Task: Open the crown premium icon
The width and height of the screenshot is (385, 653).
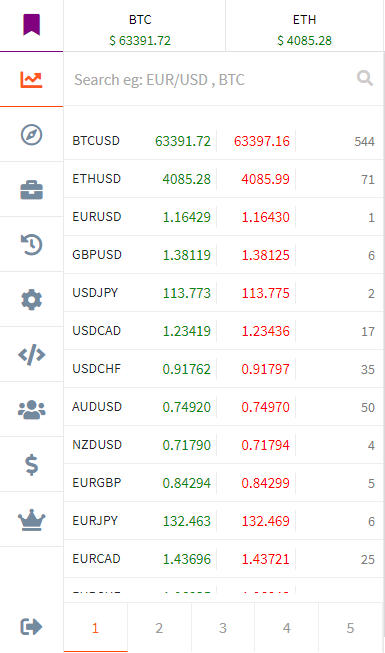Action: [x=32, y=519]
